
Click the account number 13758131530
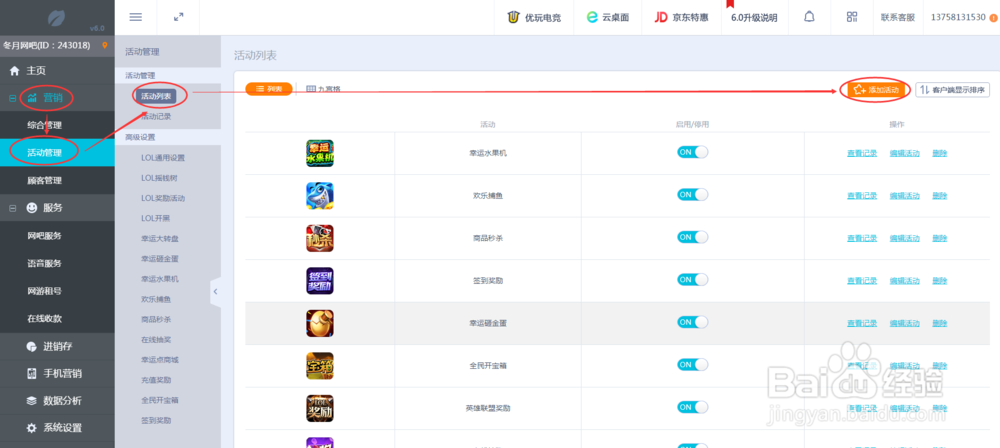pos(959,17)
